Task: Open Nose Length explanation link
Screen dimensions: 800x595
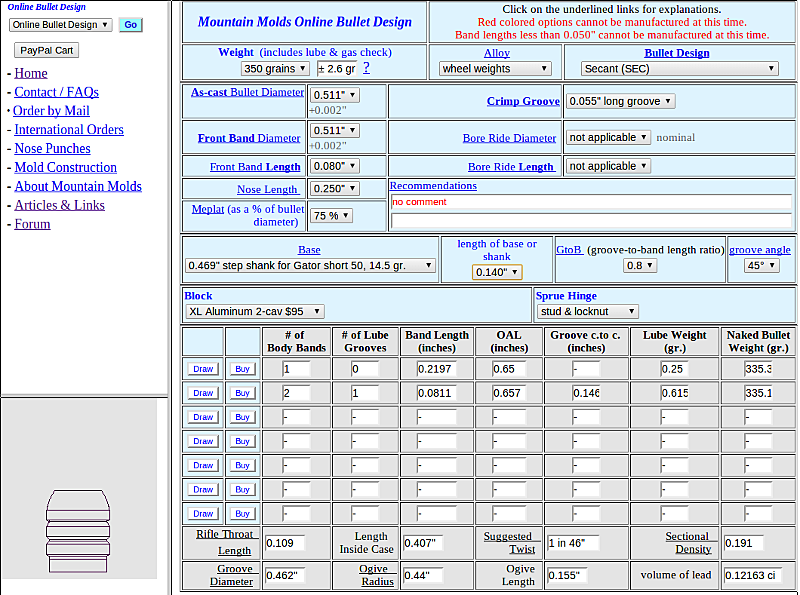Action: pyautogui.click(x=267, y=189)
